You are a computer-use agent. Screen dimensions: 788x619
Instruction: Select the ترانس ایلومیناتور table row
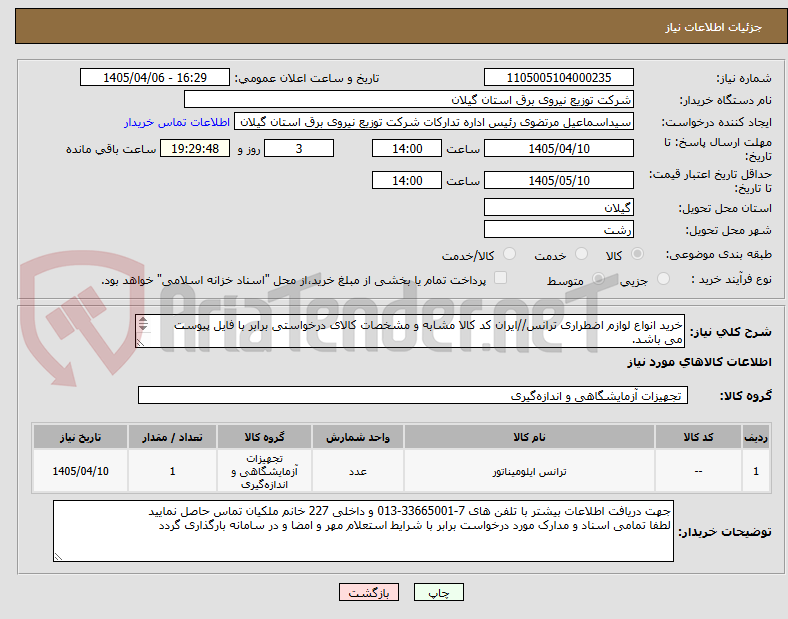tap(401, 471)
